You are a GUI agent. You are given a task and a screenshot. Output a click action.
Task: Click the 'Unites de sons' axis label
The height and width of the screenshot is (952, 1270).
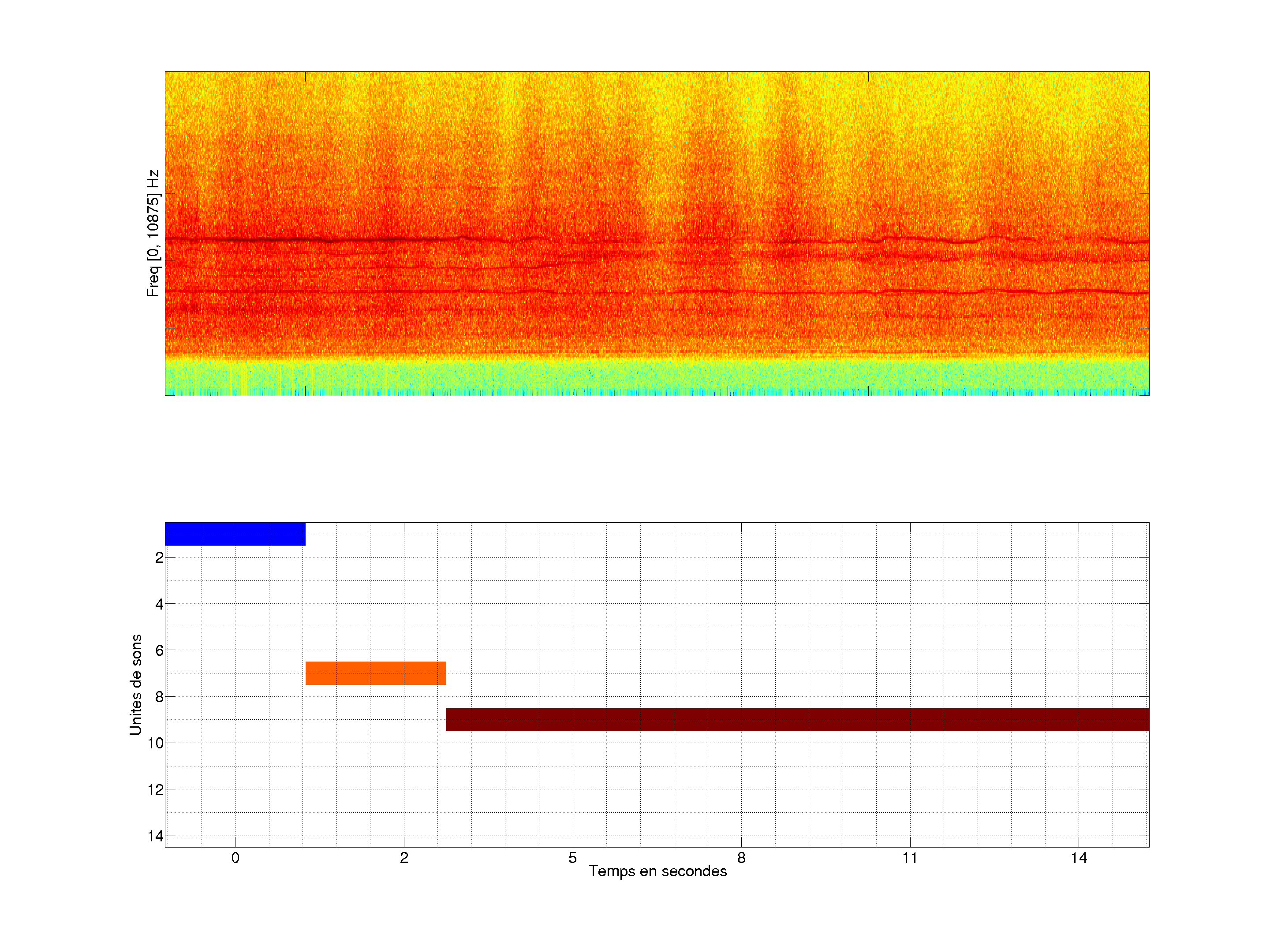pos(135,684)
